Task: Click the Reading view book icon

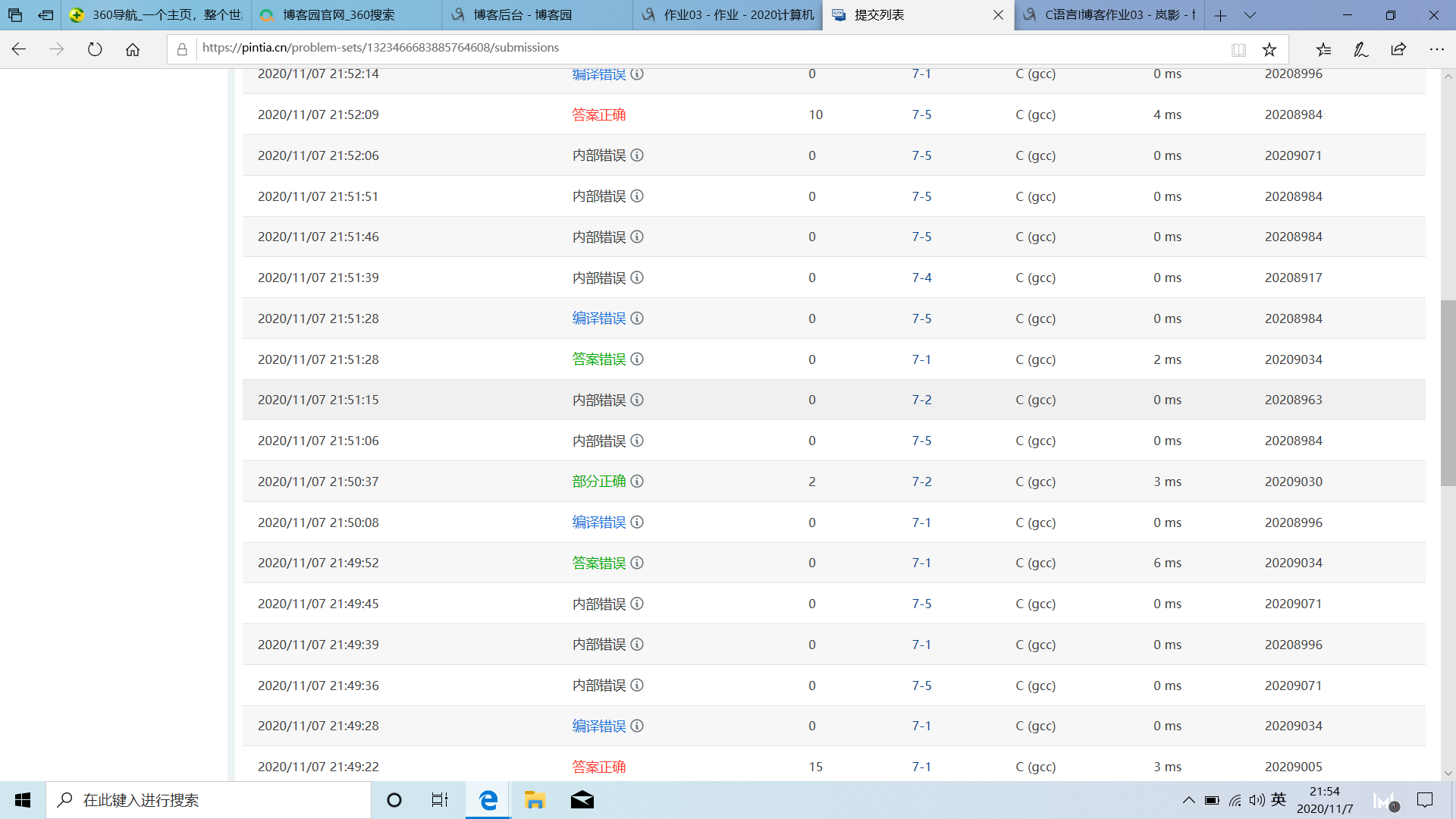Action: tap(1238, 49)
